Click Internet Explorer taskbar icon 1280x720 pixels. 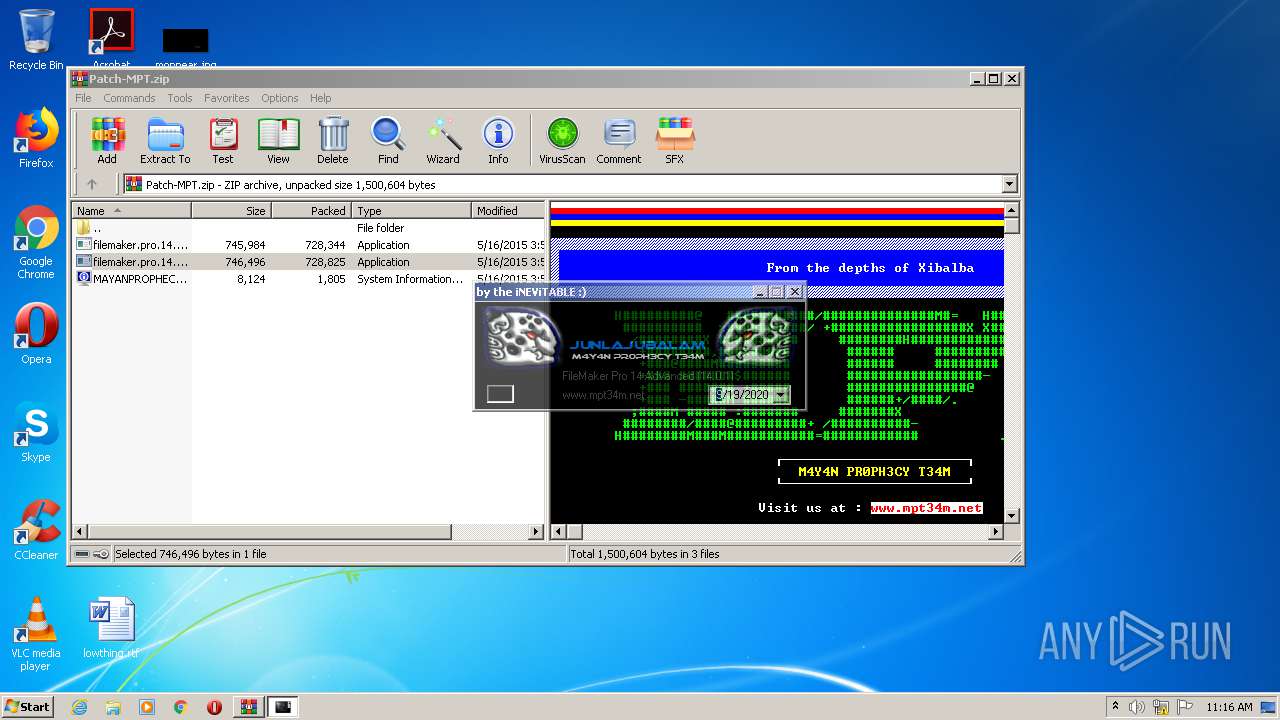[80, 707]
